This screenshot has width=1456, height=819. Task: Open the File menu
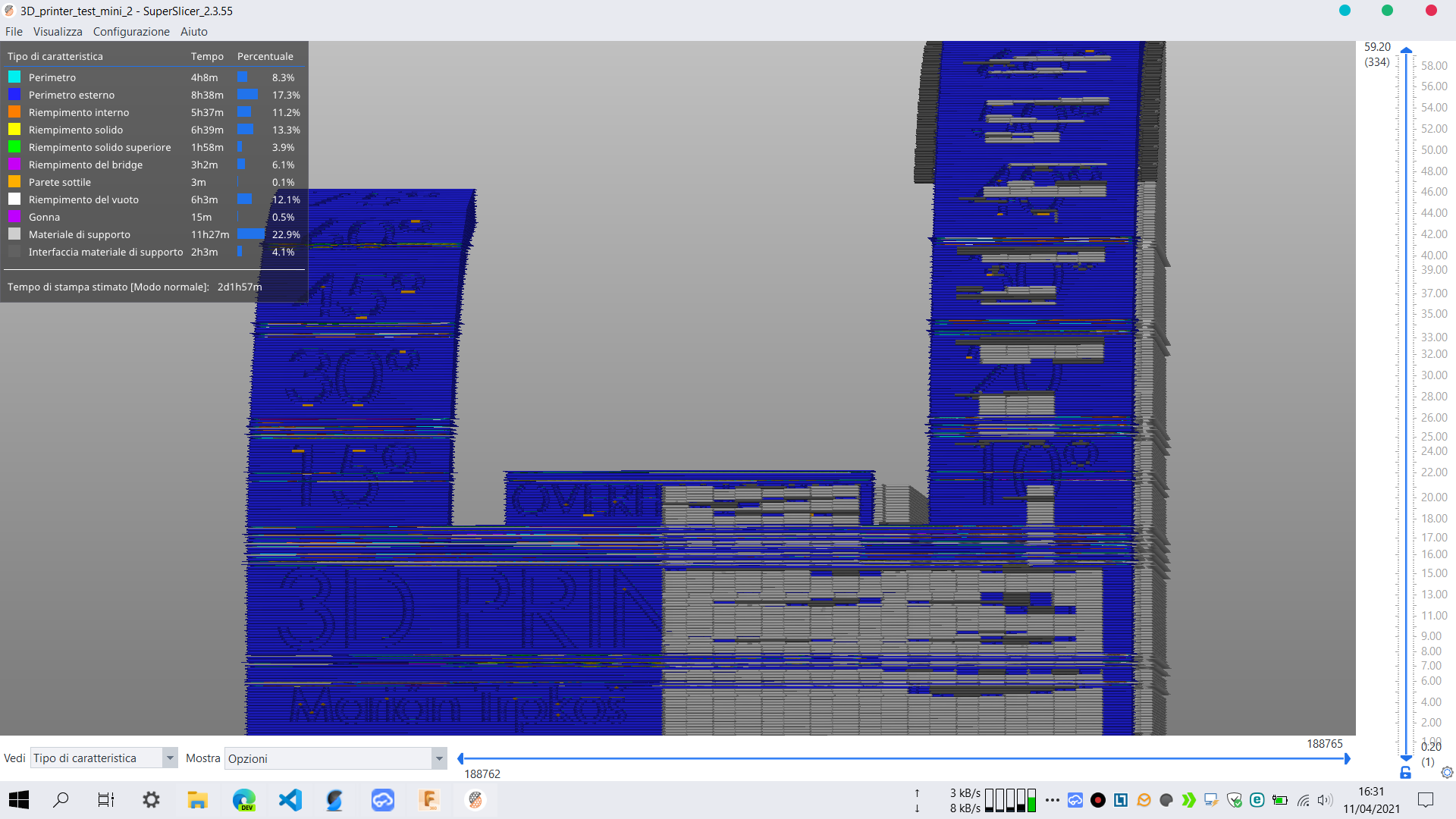pos(14,31)
